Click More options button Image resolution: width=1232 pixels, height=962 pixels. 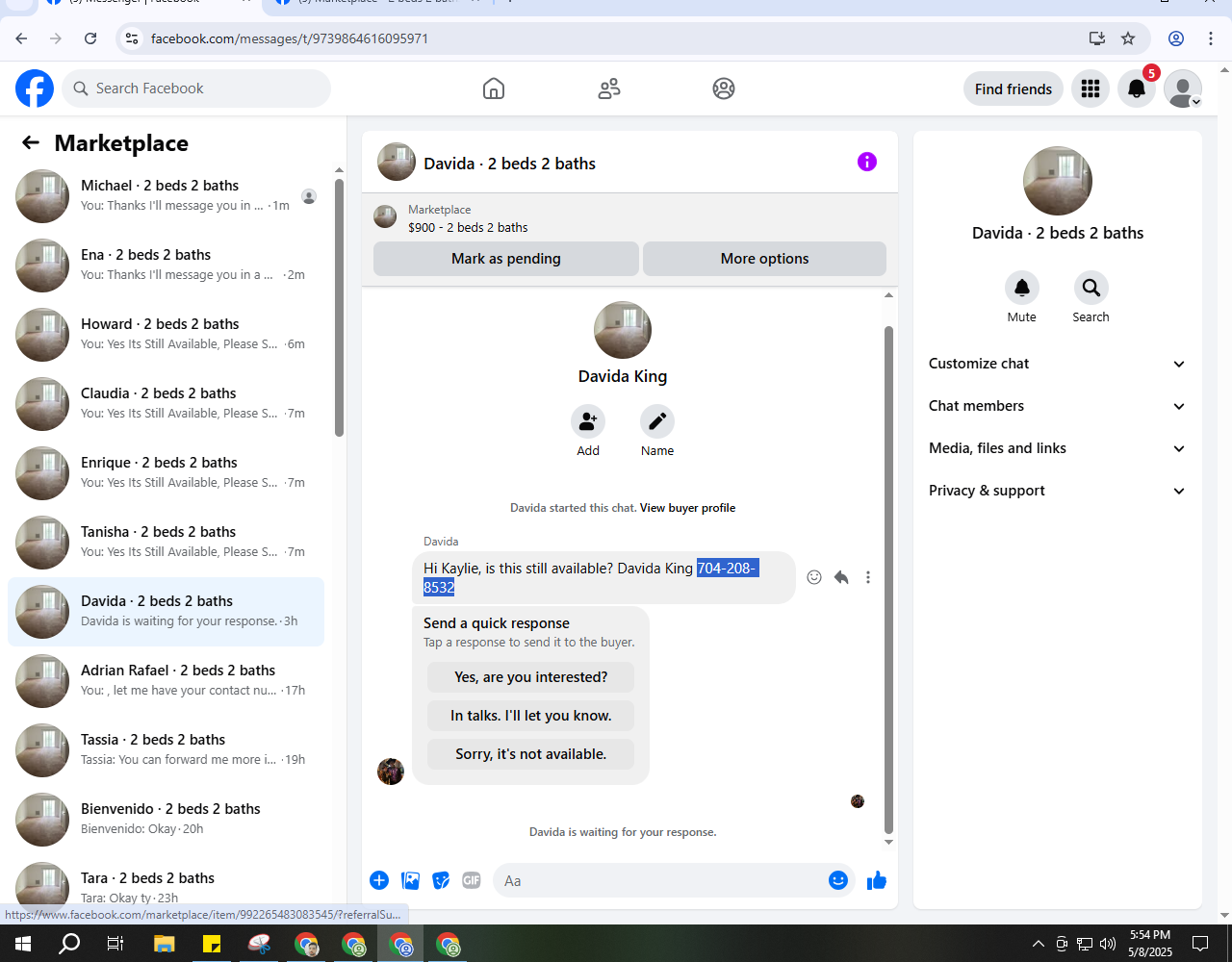point(764,259)
